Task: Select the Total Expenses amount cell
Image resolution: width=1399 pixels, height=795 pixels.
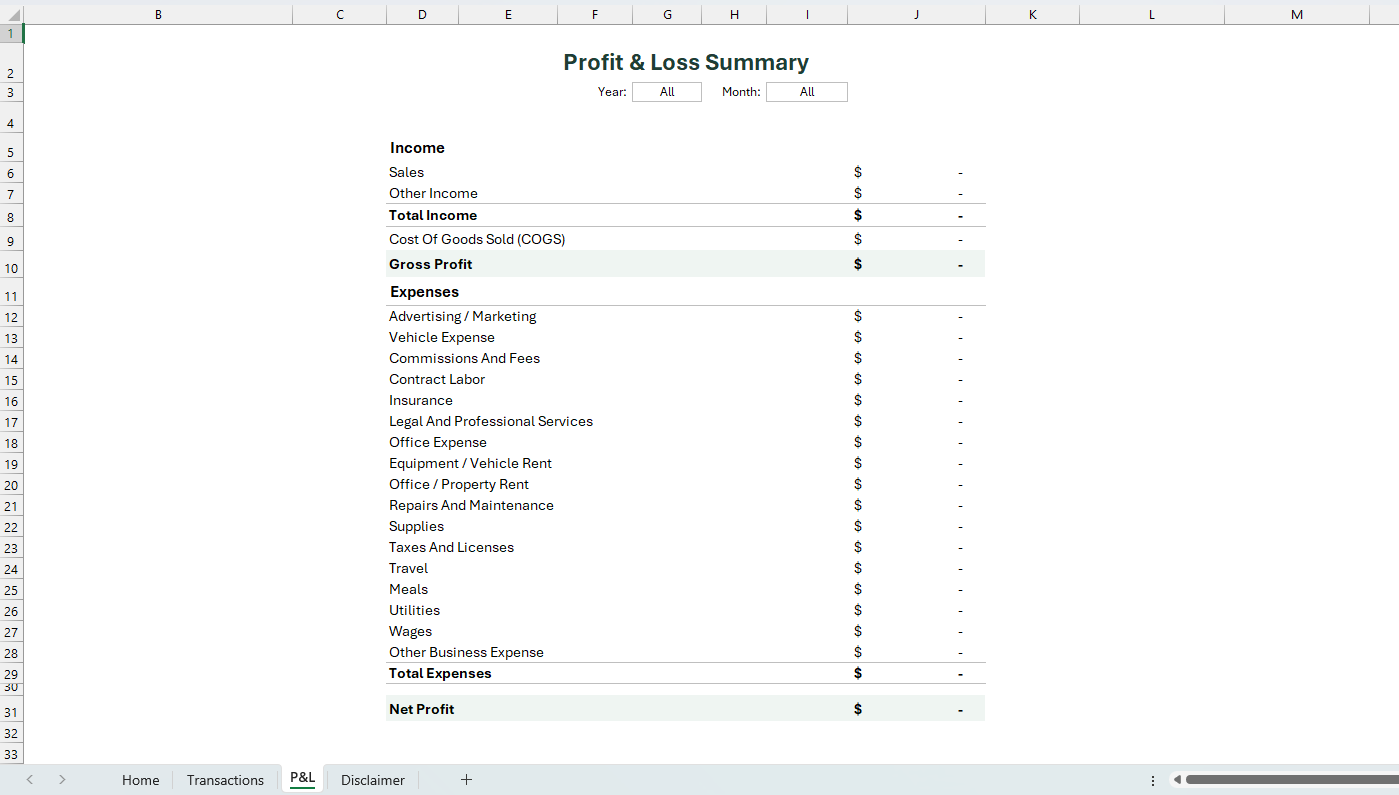Action: [x=916, y=673]
